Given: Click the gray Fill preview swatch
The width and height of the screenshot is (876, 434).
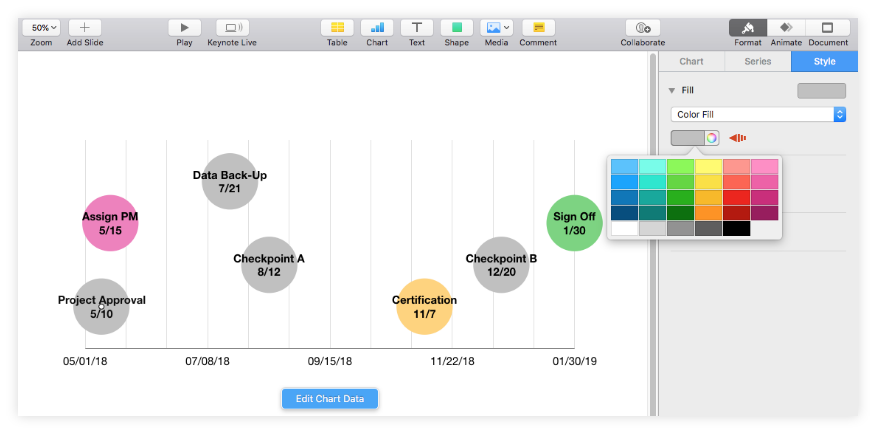Looking at the screenshot, I should 821,91.
